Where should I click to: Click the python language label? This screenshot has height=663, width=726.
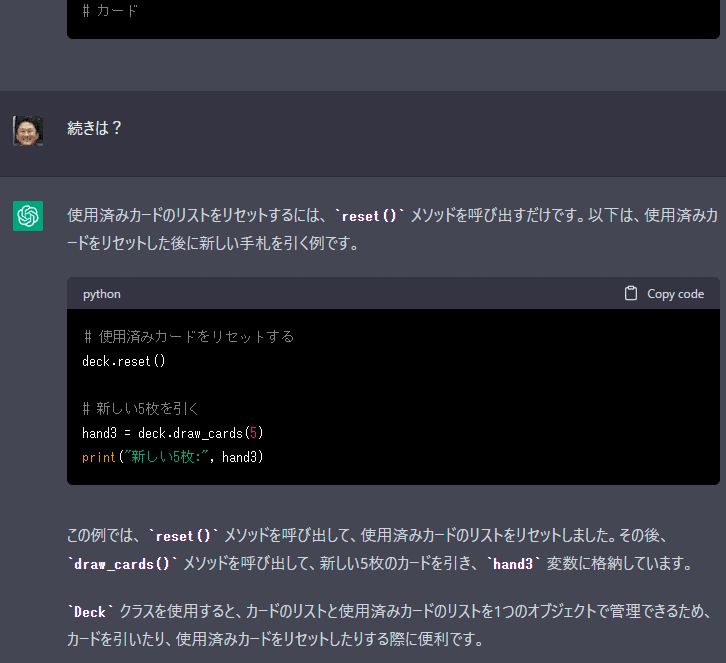click(x=102, y=294)
